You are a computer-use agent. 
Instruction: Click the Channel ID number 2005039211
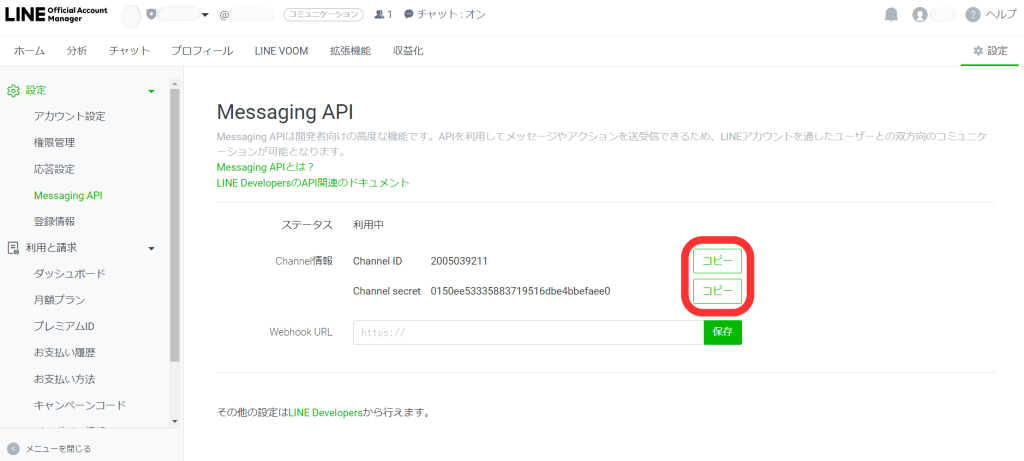[459, 261]
